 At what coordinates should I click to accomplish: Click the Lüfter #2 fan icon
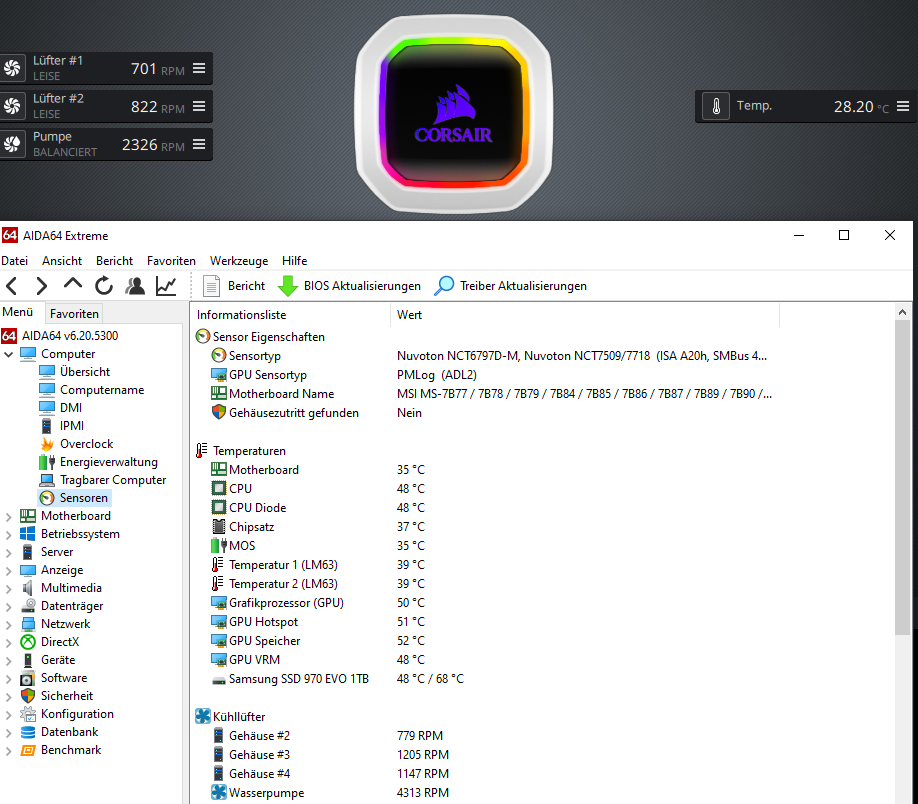(x=12, y=106)
